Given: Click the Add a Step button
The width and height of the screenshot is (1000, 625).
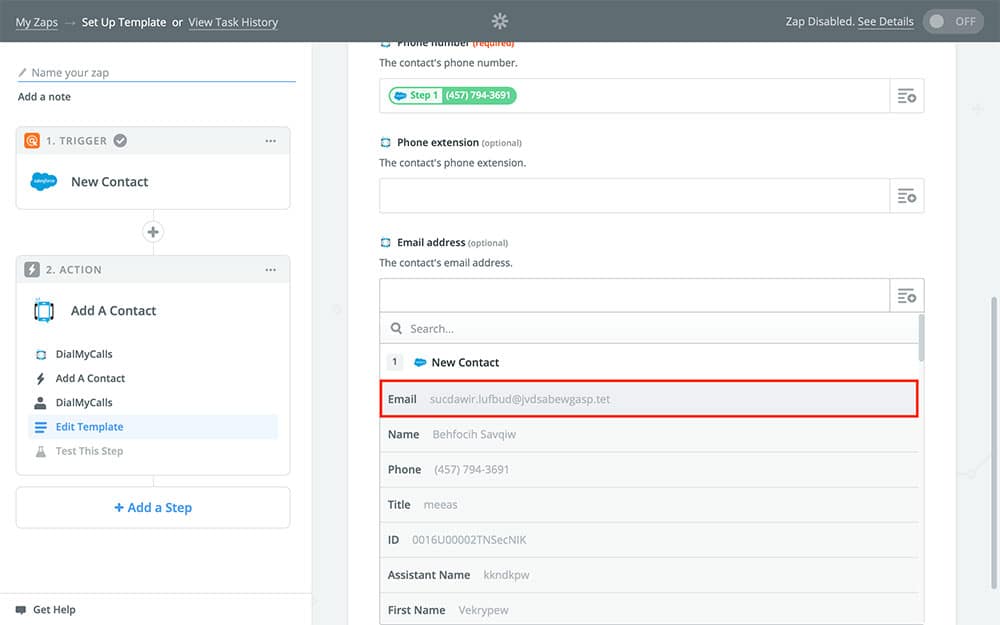Looking at the screenshot, I should (153, 508).
